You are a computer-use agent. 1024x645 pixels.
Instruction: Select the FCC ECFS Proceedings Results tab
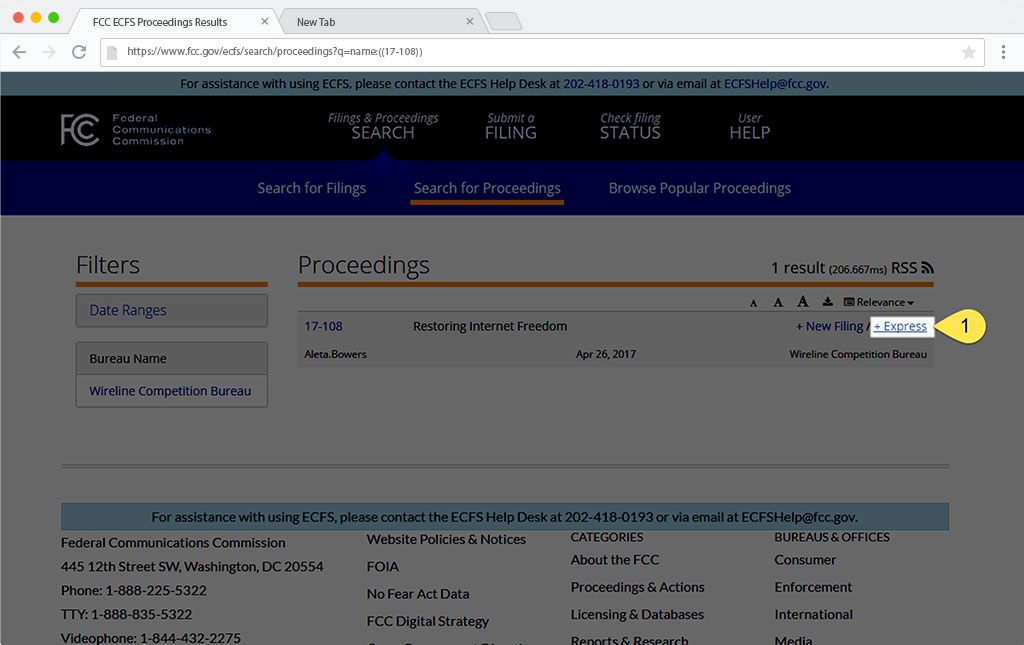tap(171, 22)
